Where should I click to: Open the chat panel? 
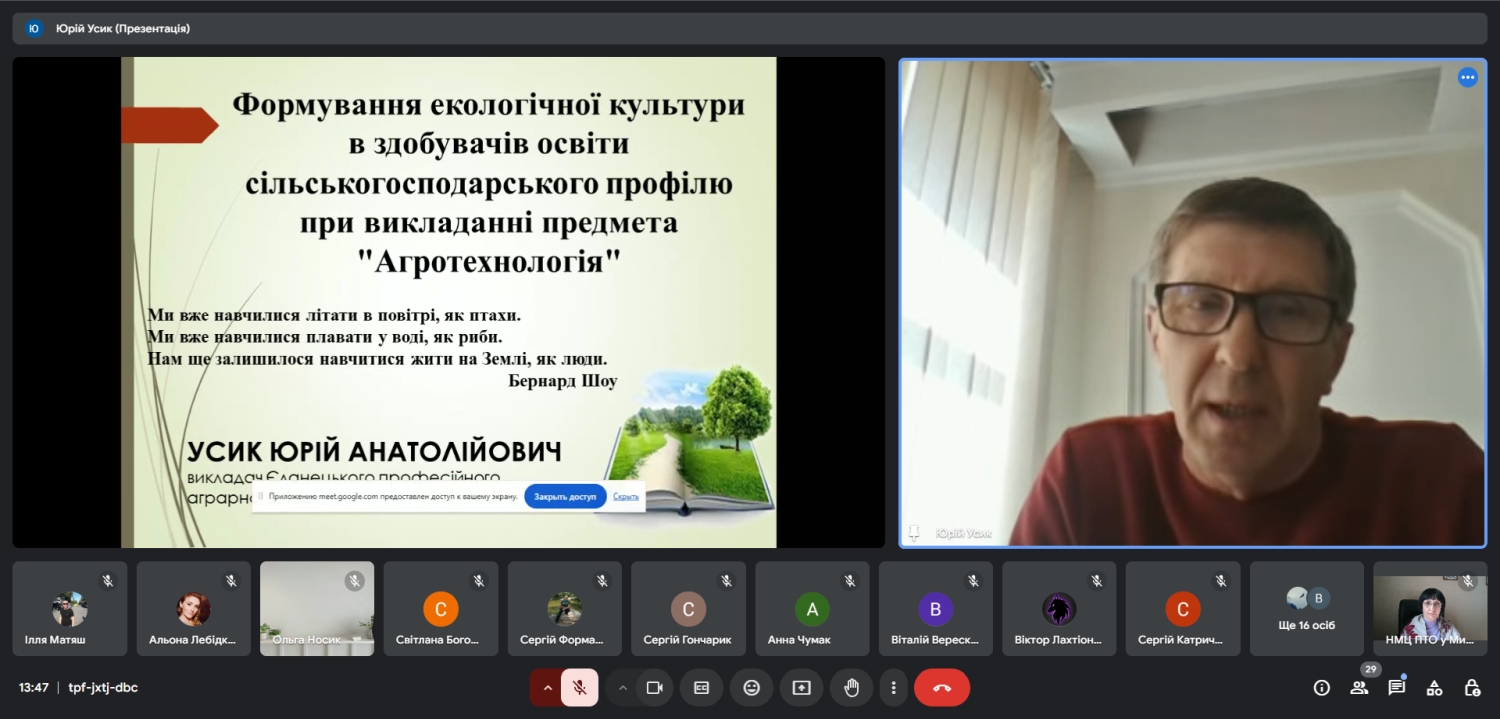pyautogui.click(x=1397, y=688)
